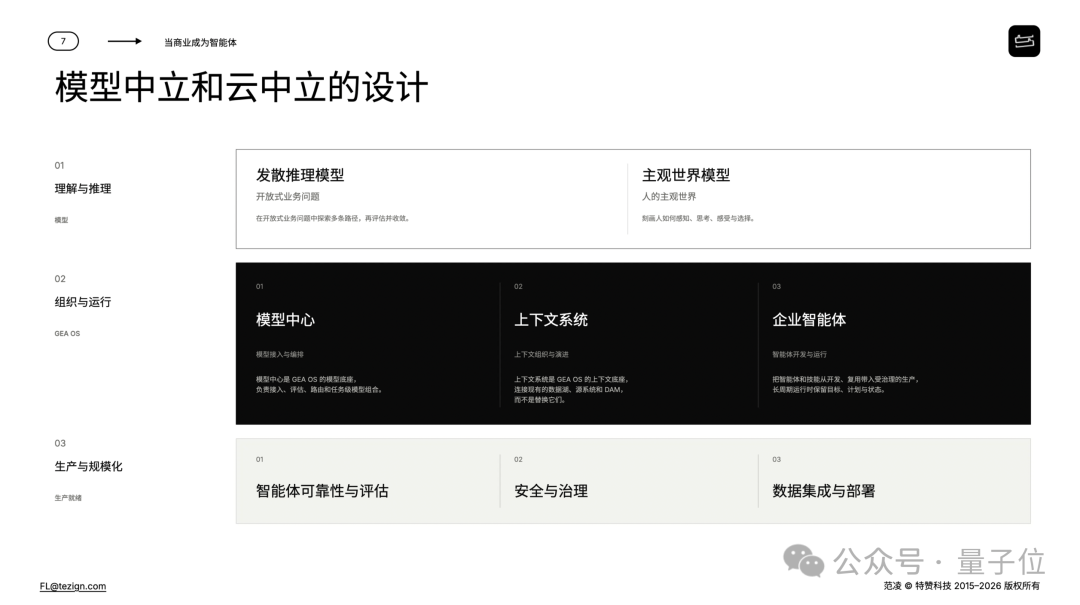Click the GEA OS caption in left column
Viewport: 1080px width, 605px height.
click(68, 334)
